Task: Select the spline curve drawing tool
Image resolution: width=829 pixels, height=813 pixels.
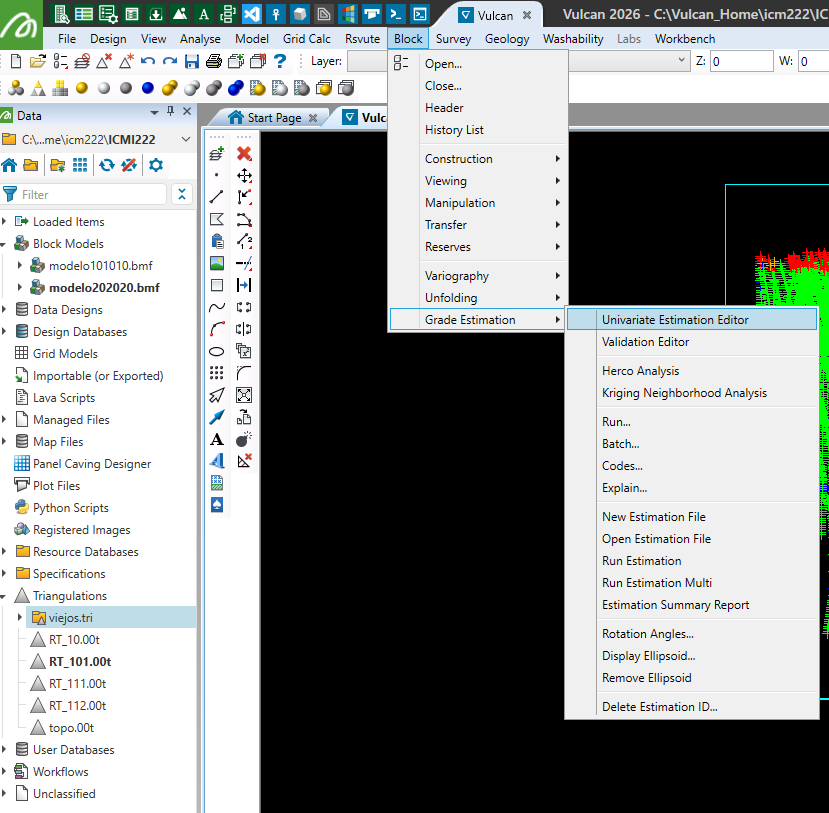Action: tap(217, 307)
